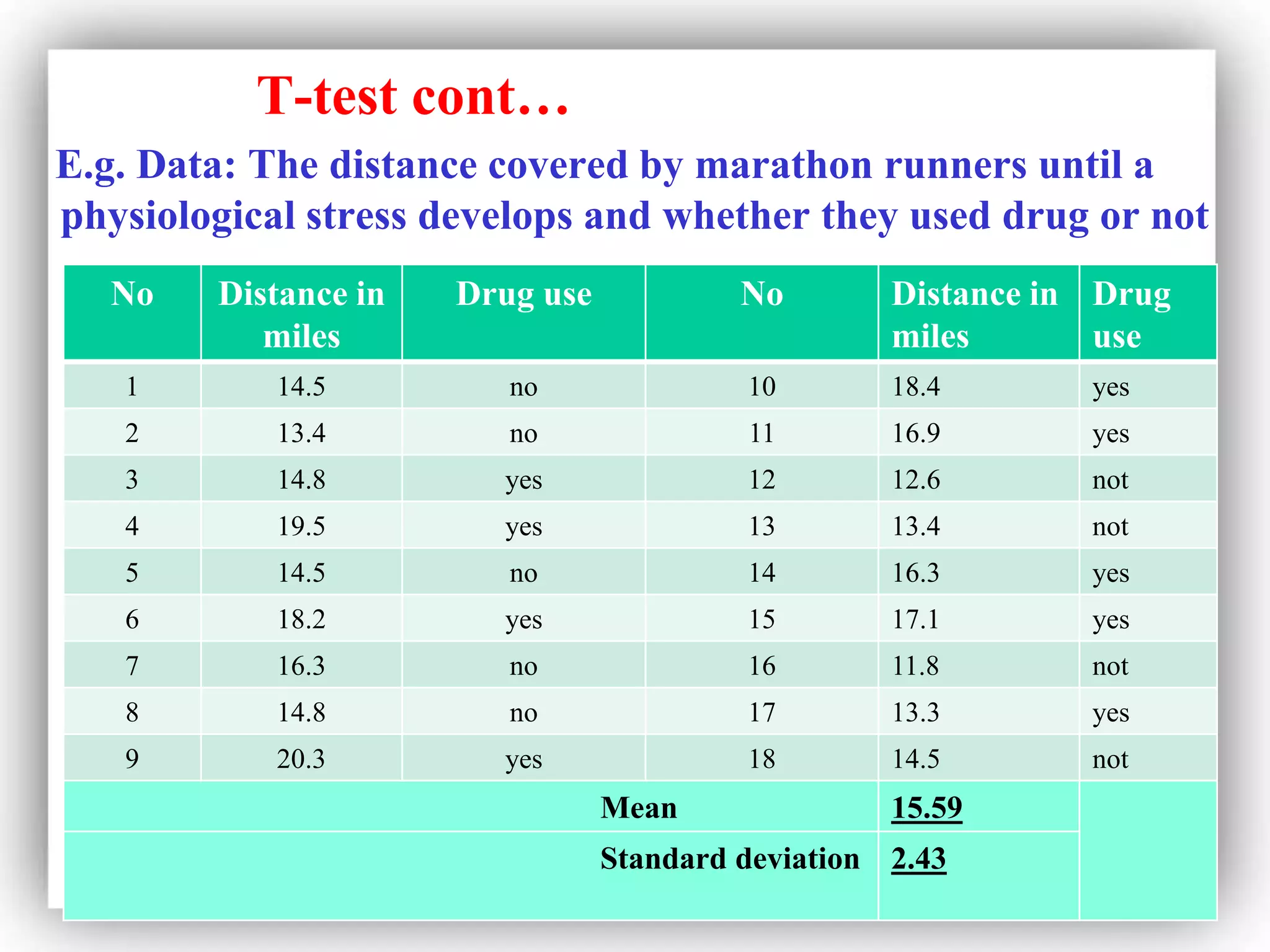1270x952 pixels.
Task: Click distance 18.4 in runner 10 row
Action: click(x=916, y=387)
